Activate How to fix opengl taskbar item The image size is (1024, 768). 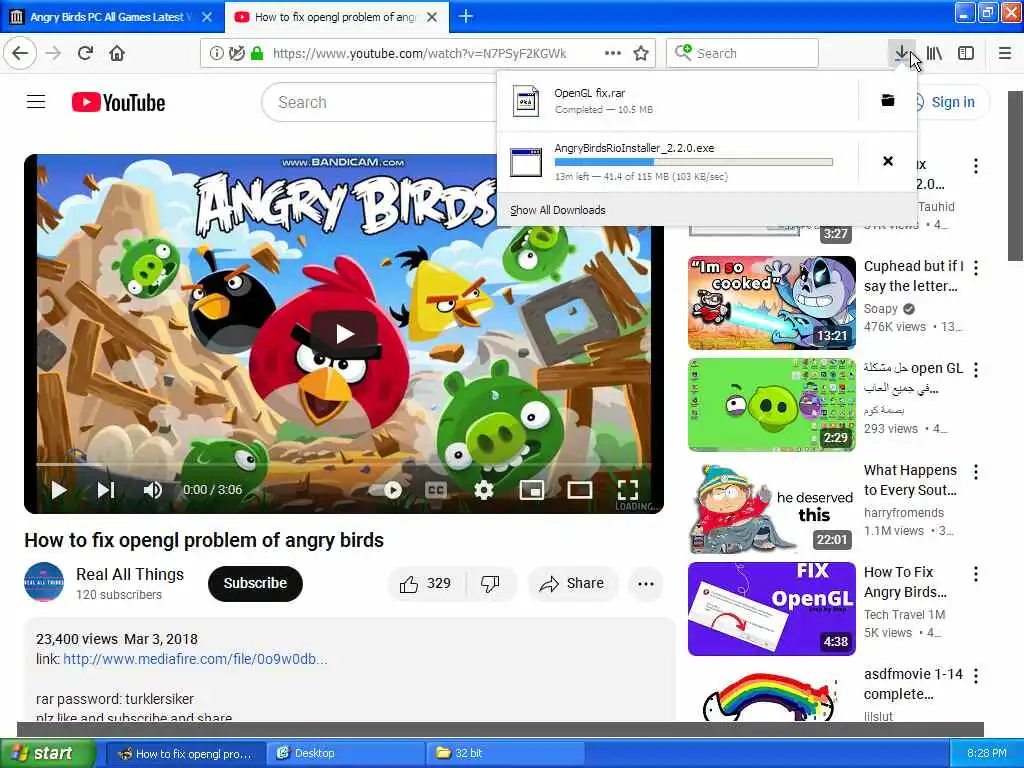coord(186,754)
